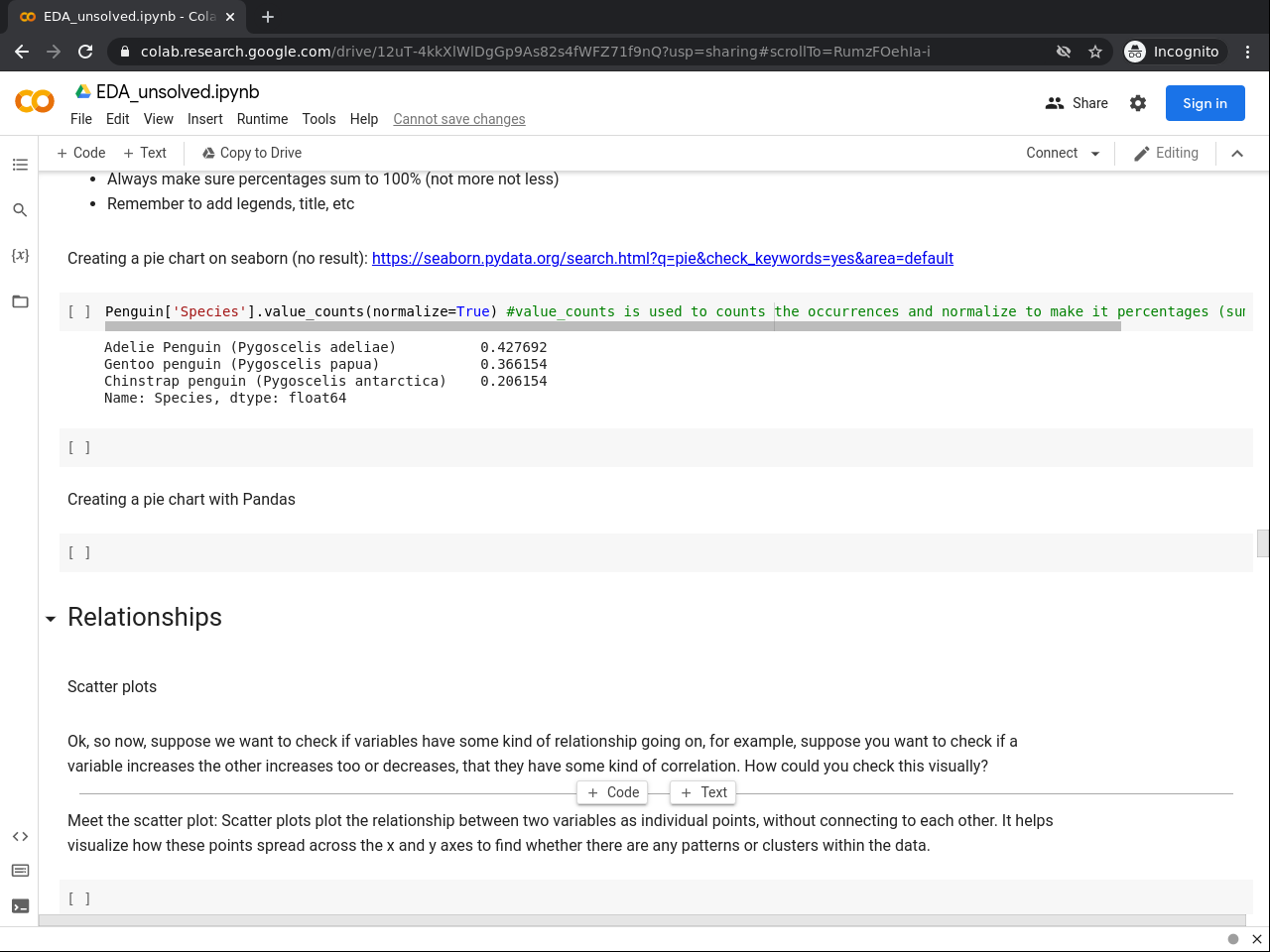
Task: Open the code snippets panel
Action: [20, 837]
